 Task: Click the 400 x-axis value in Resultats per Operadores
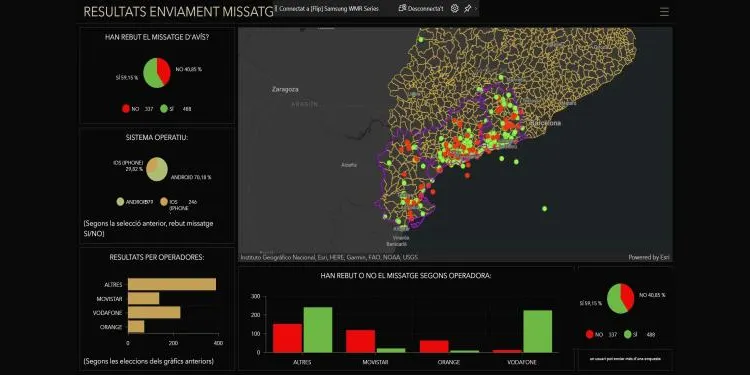click(218, 343)
